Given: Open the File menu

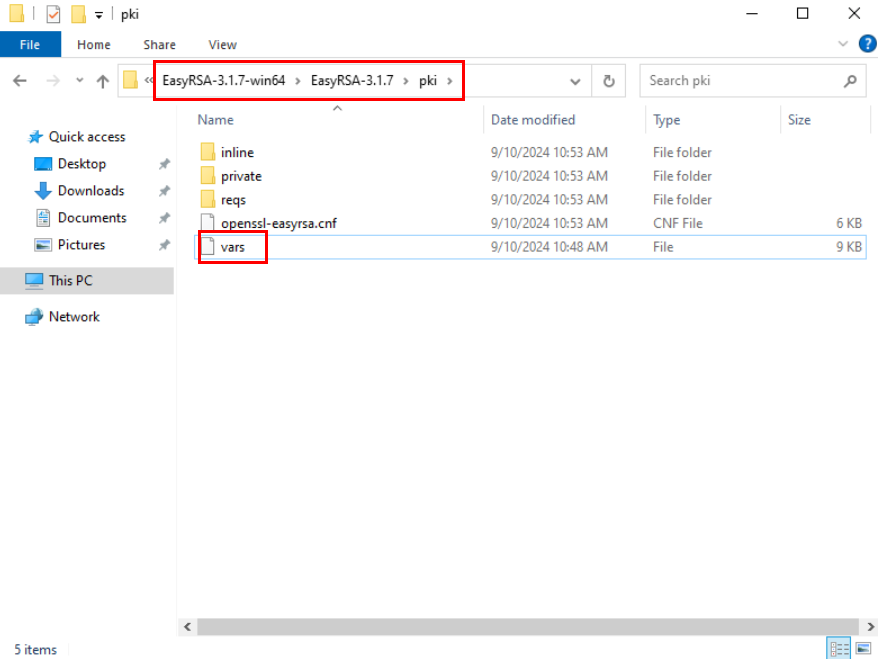Looking at the screenshot, I should point(30,44).
